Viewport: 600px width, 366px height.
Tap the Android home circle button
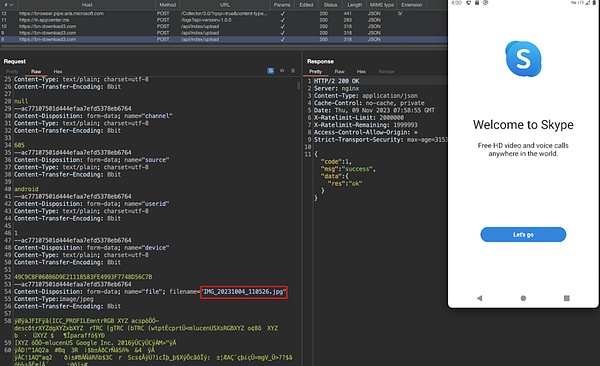coord(523,298)
